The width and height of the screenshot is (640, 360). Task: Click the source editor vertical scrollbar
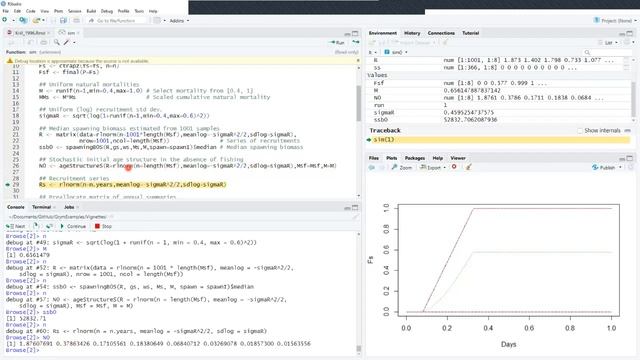coord(358,104)
